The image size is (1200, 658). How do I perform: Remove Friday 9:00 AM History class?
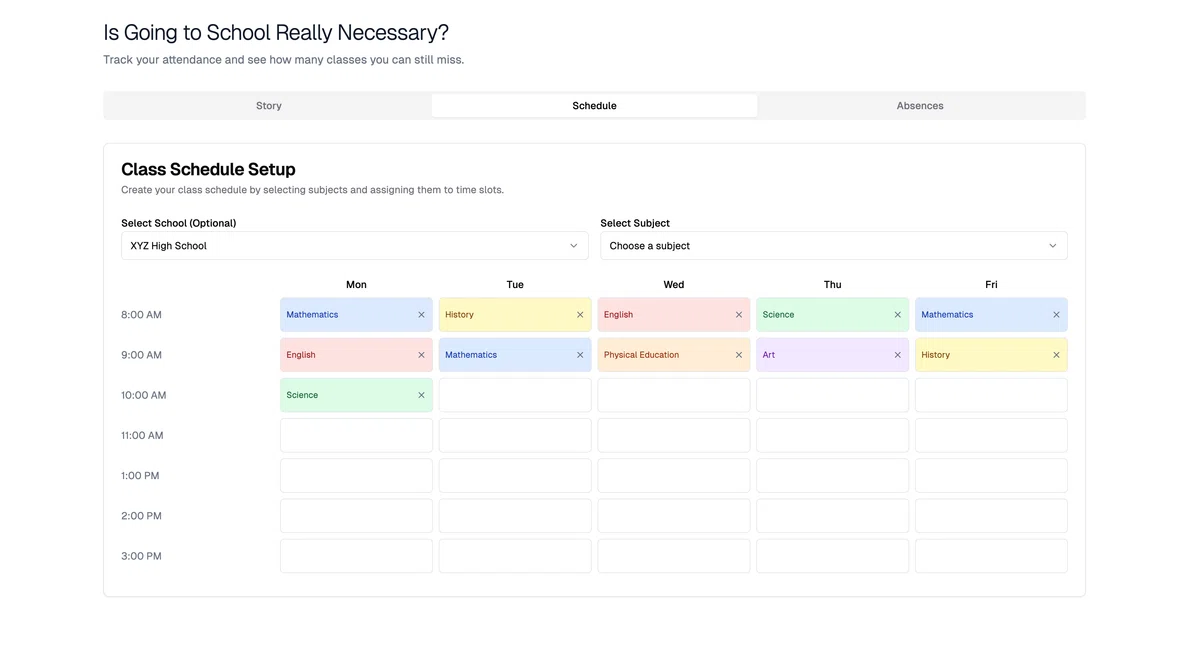pyautogui.click(x=1056, y=355)
